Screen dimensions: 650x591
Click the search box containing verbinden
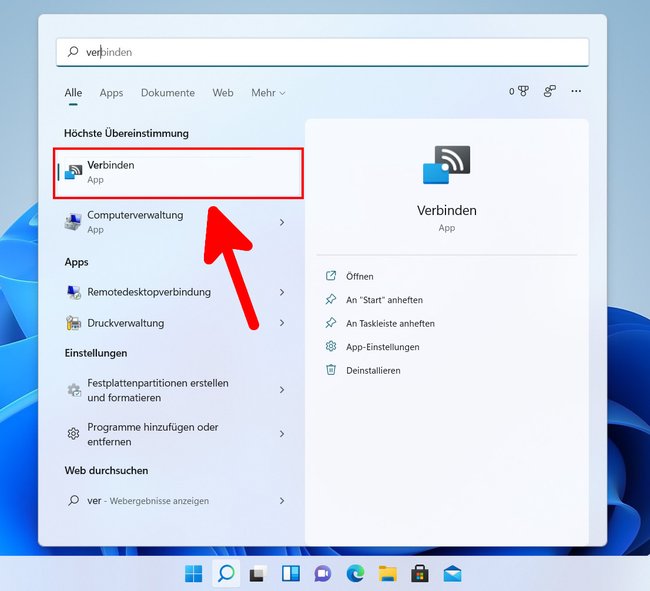pyautogui.click(x=323, y=52)
